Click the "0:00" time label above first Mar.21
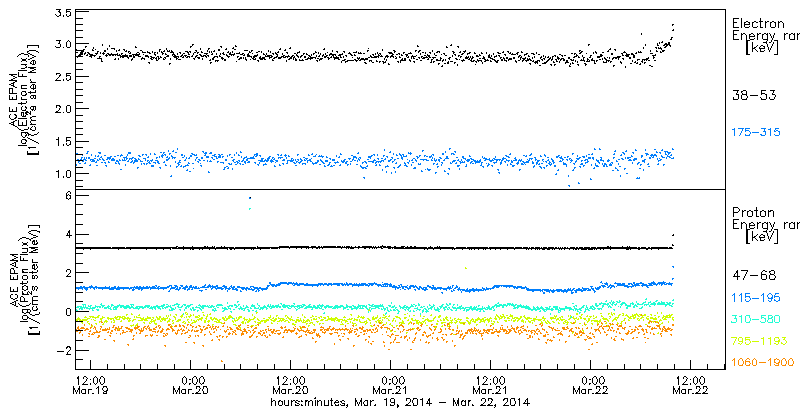 pyautogui.click(x=393, y=381)
